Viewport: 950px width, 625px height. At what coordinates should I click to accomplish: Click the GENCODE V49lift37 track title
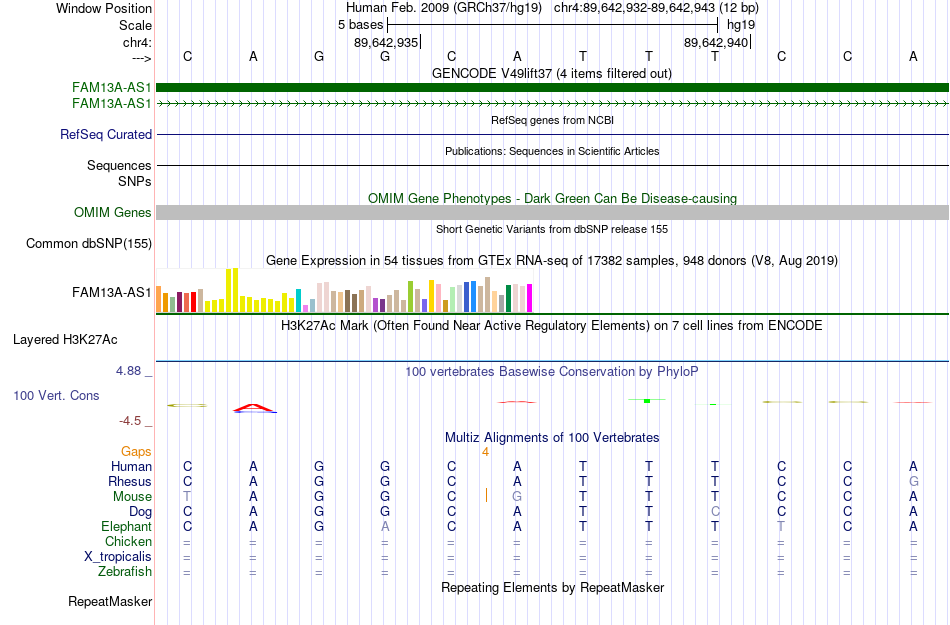(x=552, y=73)
